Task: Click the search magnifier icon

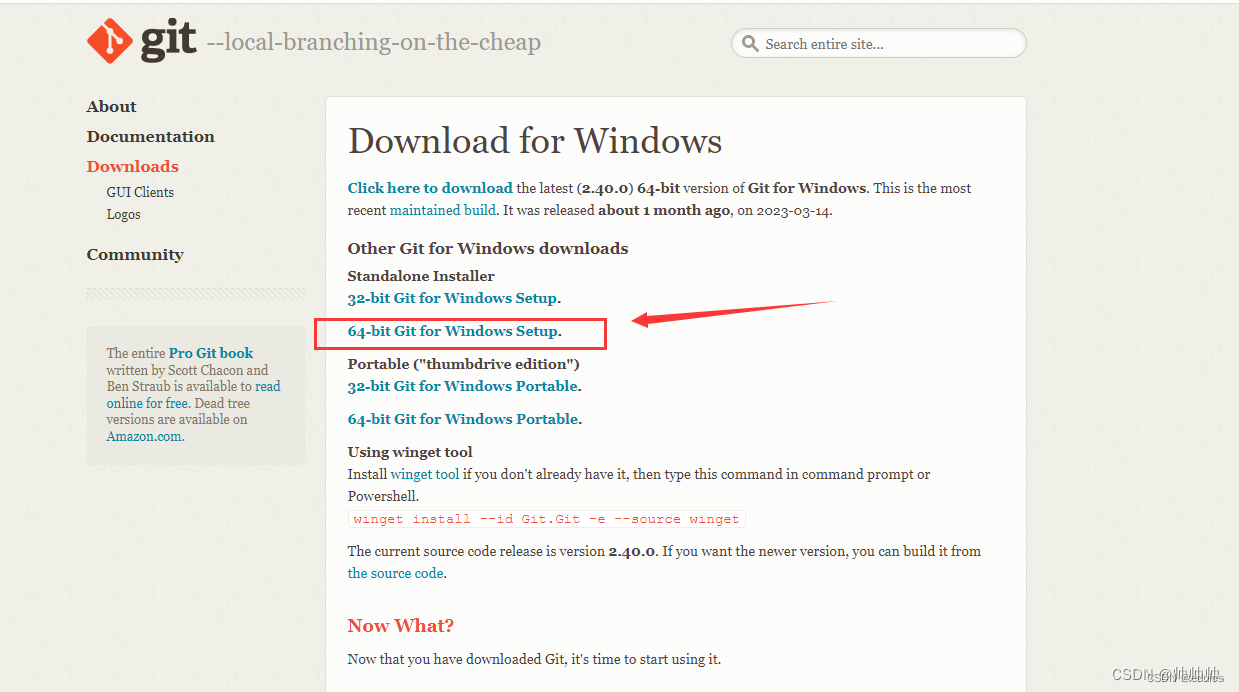Action: (750, 44)
